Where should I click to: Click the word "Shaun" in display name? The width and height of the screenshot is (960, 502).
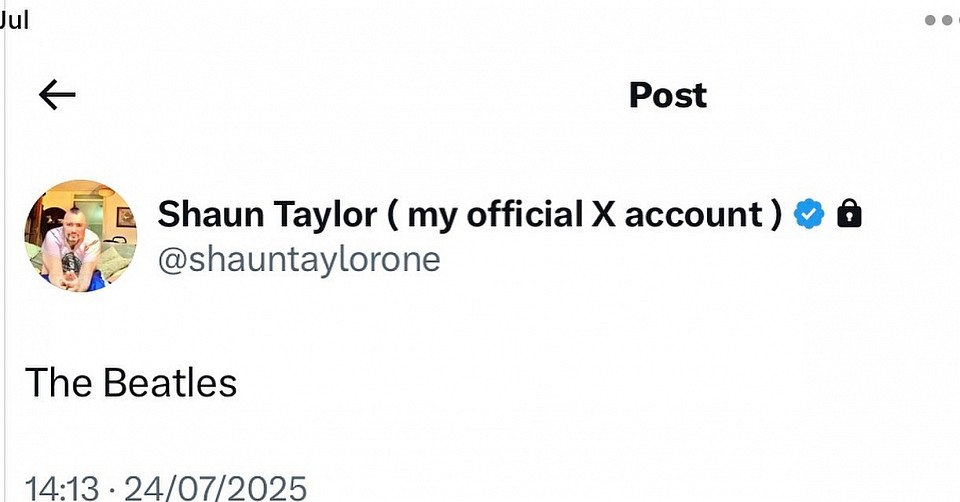pos(207,213)
